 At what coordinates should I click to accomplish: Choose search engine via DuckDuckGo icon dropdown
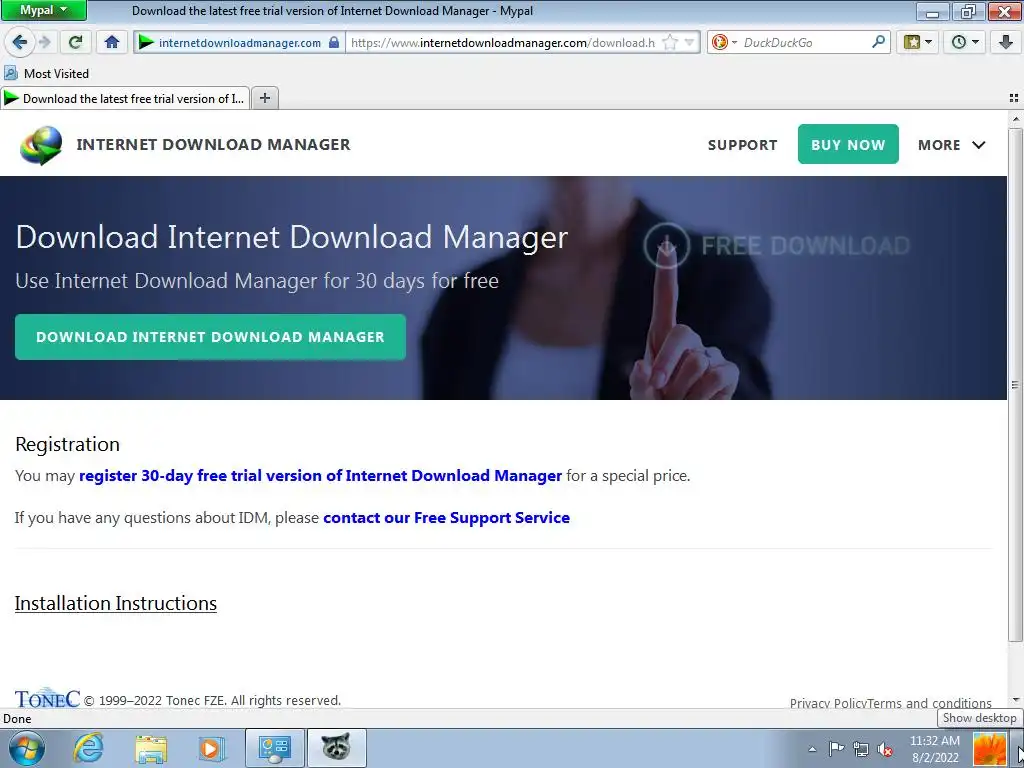(x=724, y=42)
